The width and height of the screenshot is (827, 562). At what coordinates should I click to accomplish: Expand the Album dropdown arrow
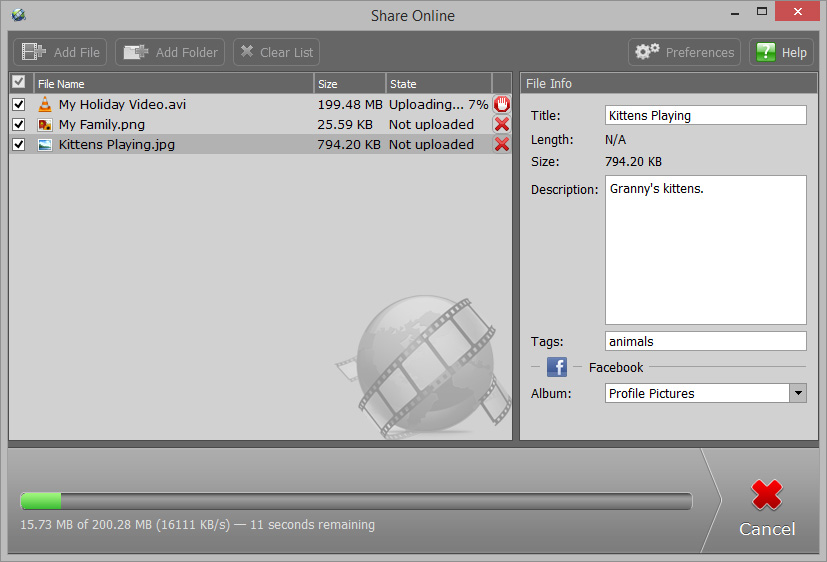(x=797, y=393)
